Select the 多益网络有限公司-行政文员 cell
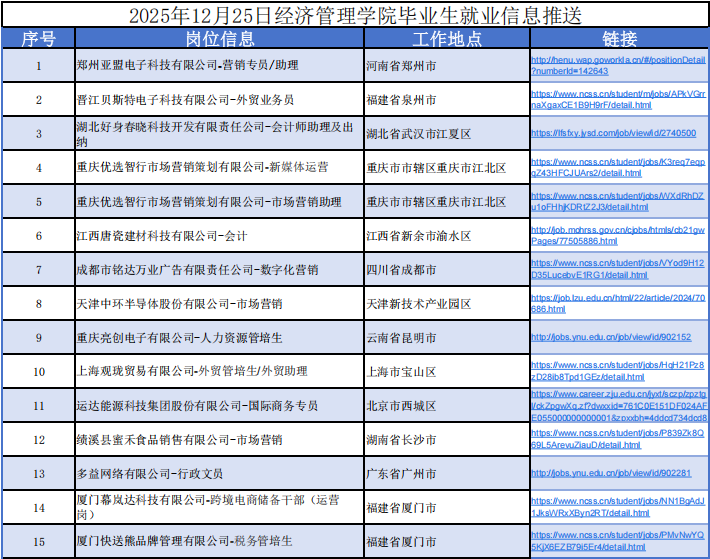Image resolution: width=710 pixels, height=559 pixels. point(150,474)
